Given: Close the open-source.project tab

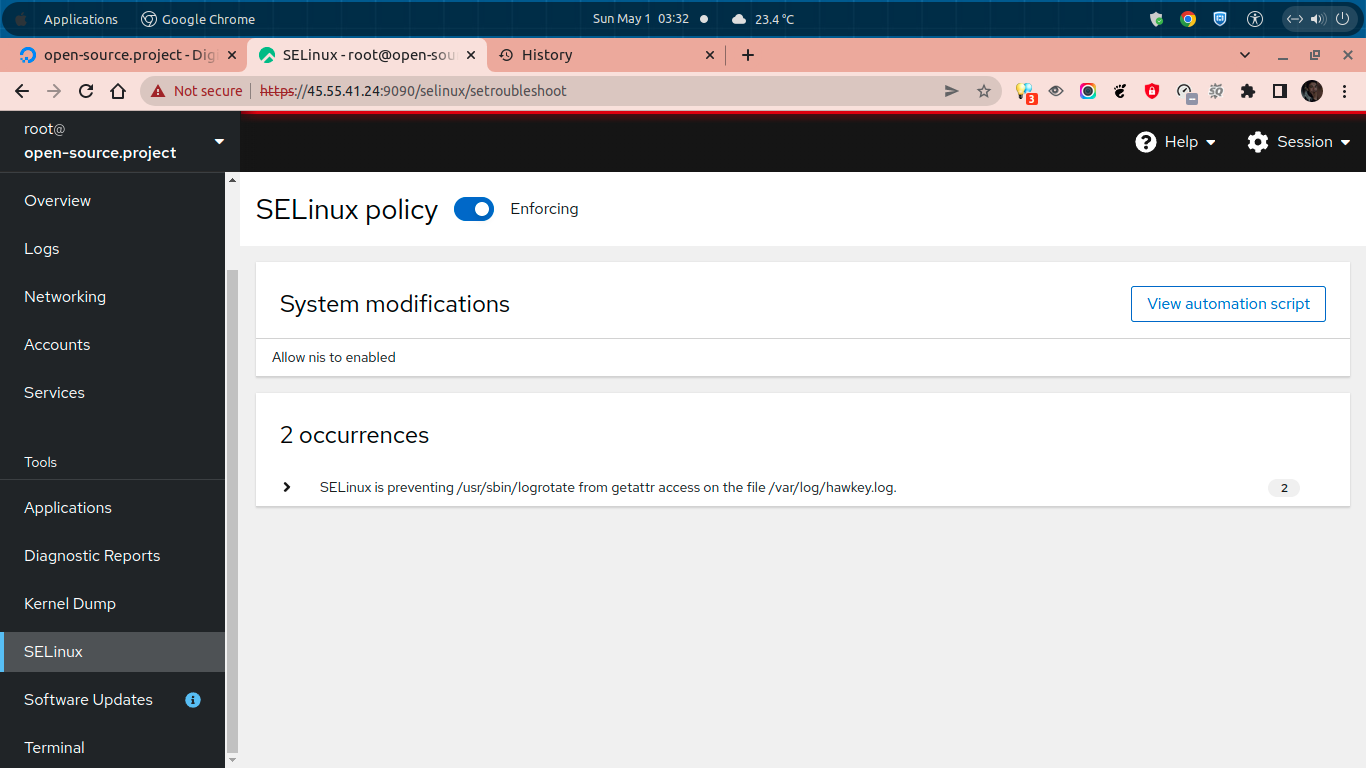Looking at the screenshot, I should coord(232,55).
